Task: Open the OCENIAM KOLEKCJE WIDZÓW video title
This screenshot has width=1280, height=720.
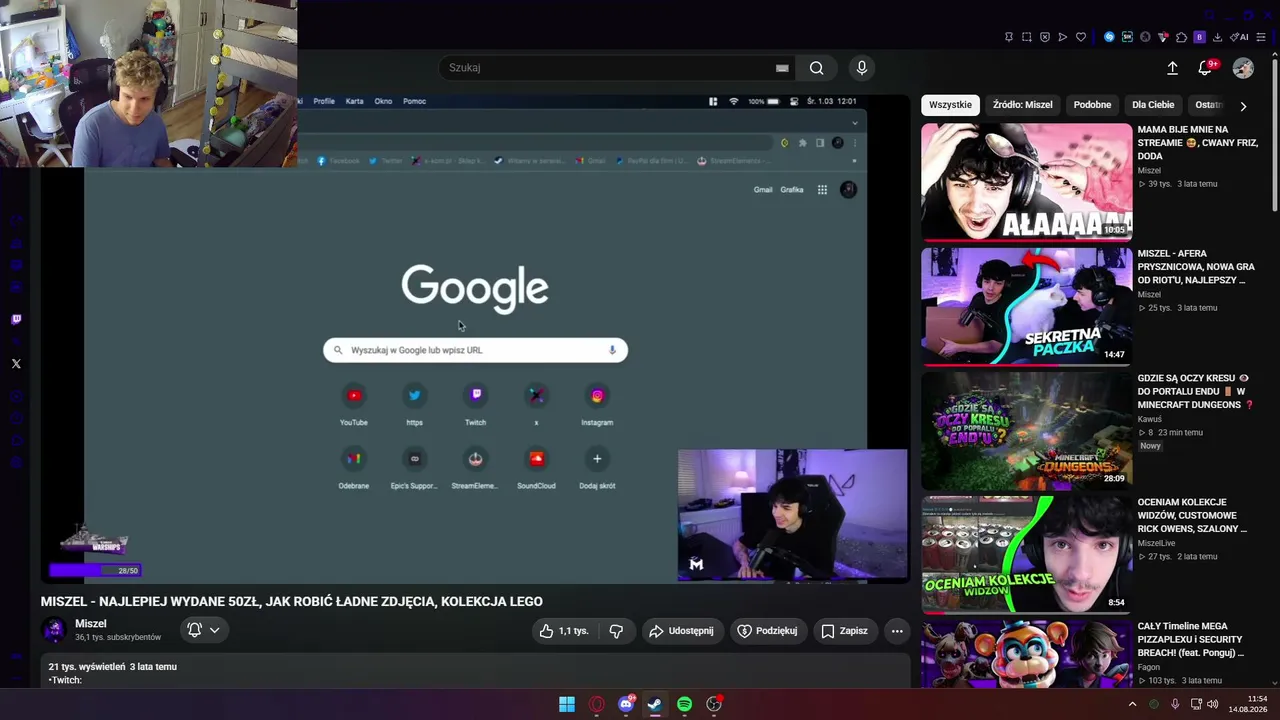Action: click(1192, 515)
